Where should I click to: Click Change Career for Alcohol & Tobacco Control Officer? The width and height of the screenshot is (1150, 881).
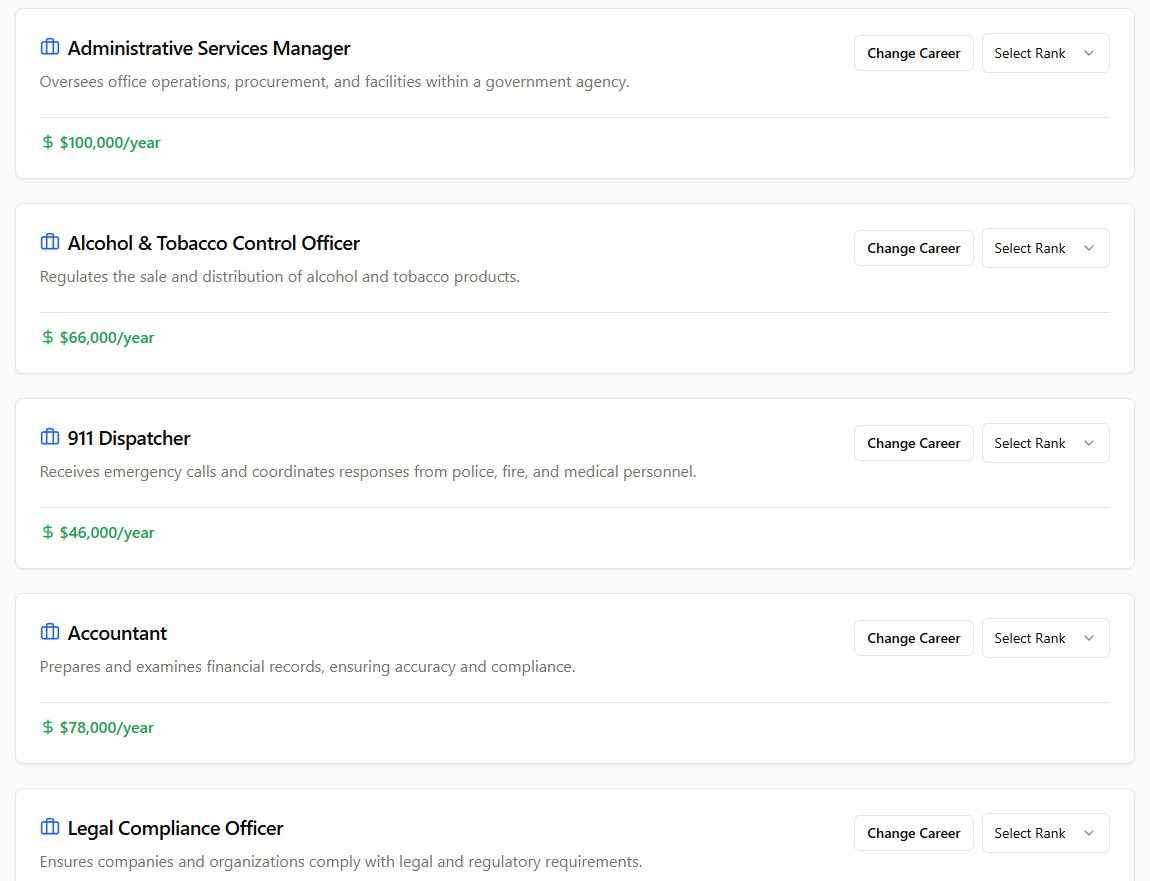pyautogui.click(x=913, y=248)
